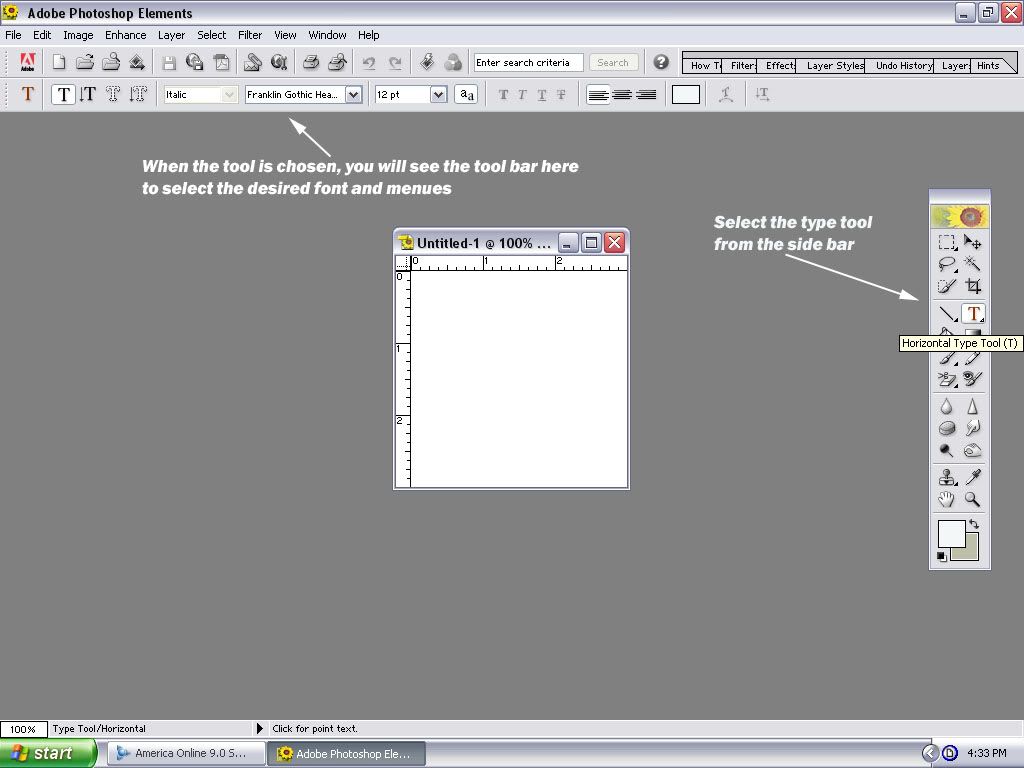This screenshot has width=1024, height=768.
Task: Open the 12 pt font size dropdown
Action: pyautogui.click(x=438, y=95)
